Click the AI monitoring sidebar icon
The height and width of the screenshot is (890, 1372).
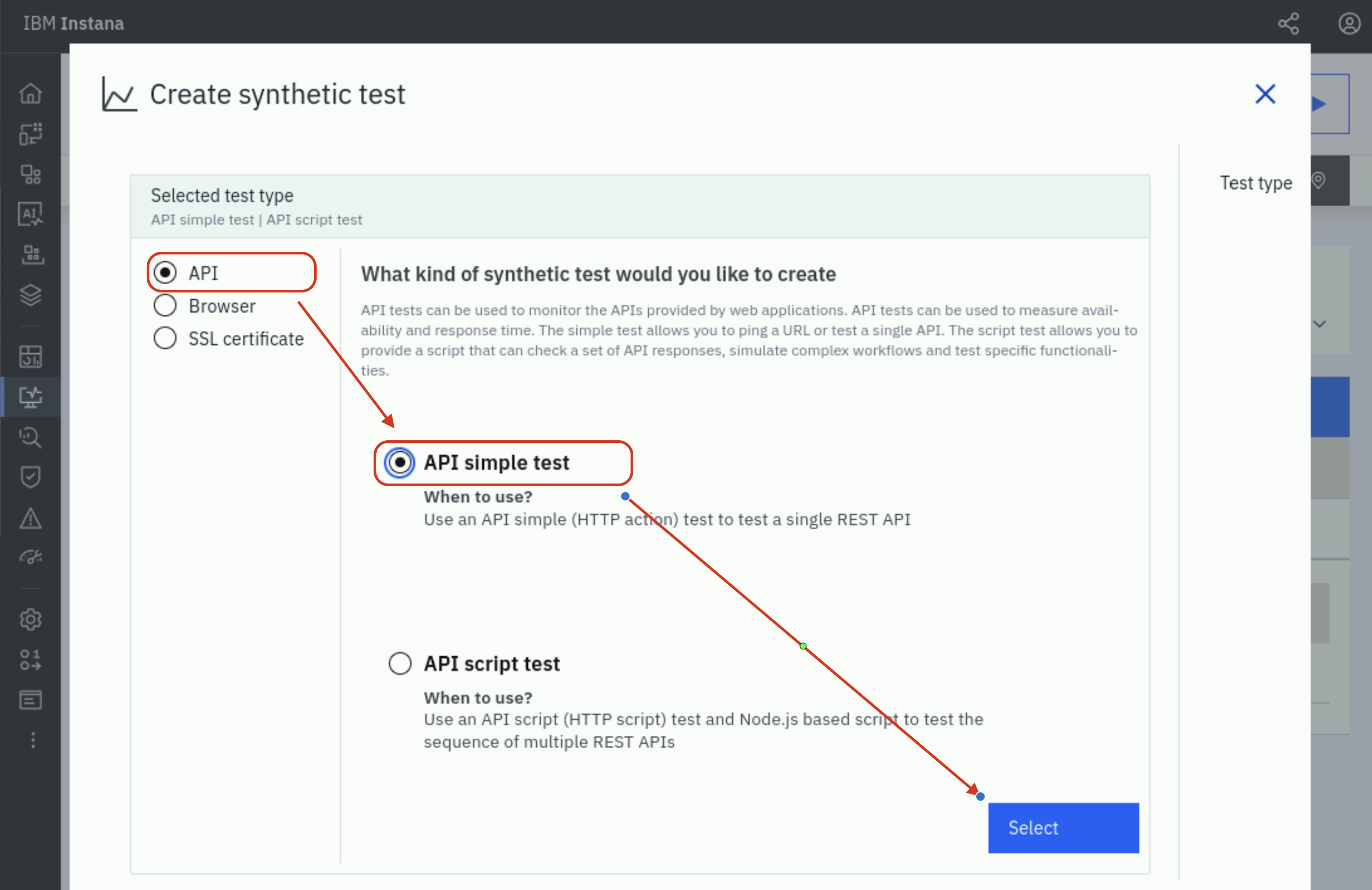(x=31, y=214)
